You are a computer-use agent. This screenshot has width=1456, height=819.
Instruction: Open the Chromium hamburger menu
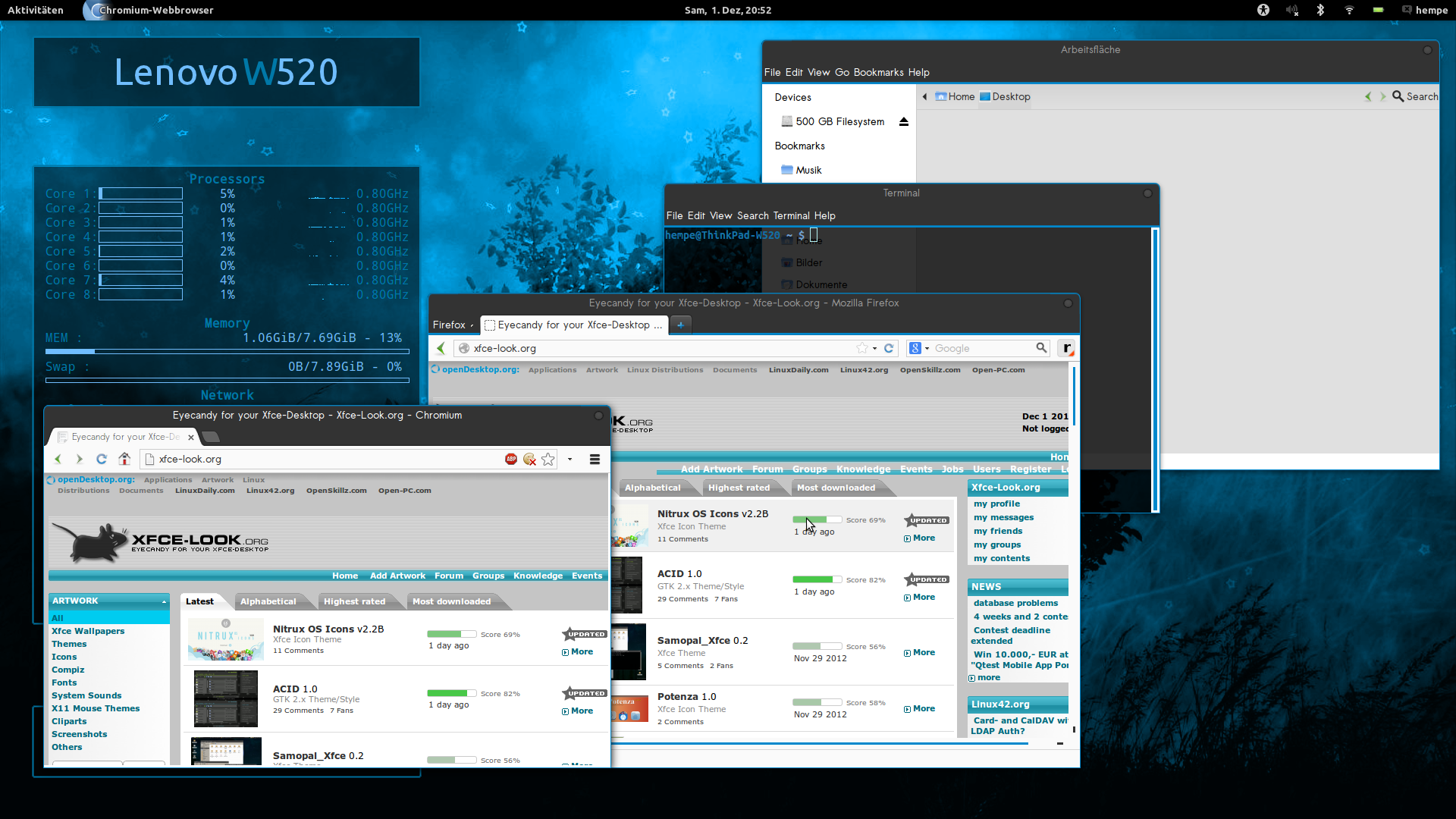(595, 459)
